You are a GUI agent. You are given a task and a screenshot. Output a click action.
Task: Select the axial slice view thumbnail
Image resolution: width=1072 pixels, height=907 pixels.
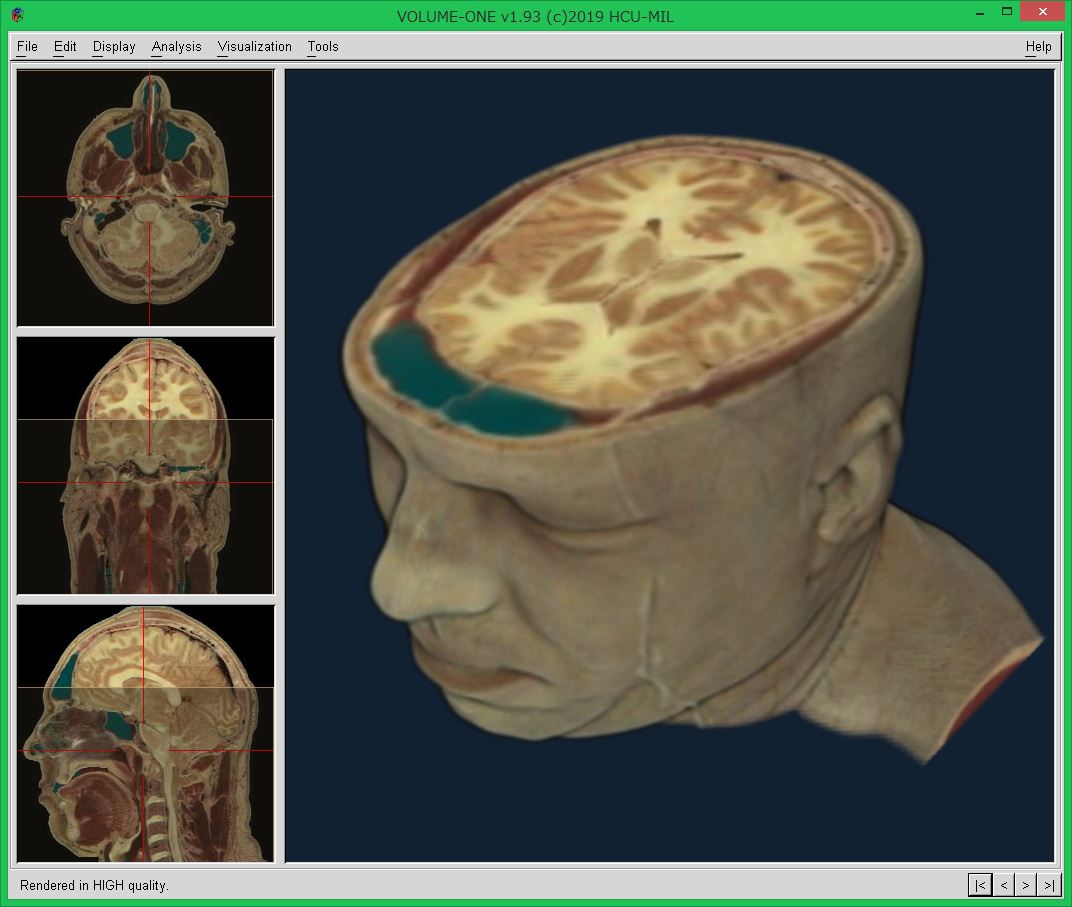point(145,198)
